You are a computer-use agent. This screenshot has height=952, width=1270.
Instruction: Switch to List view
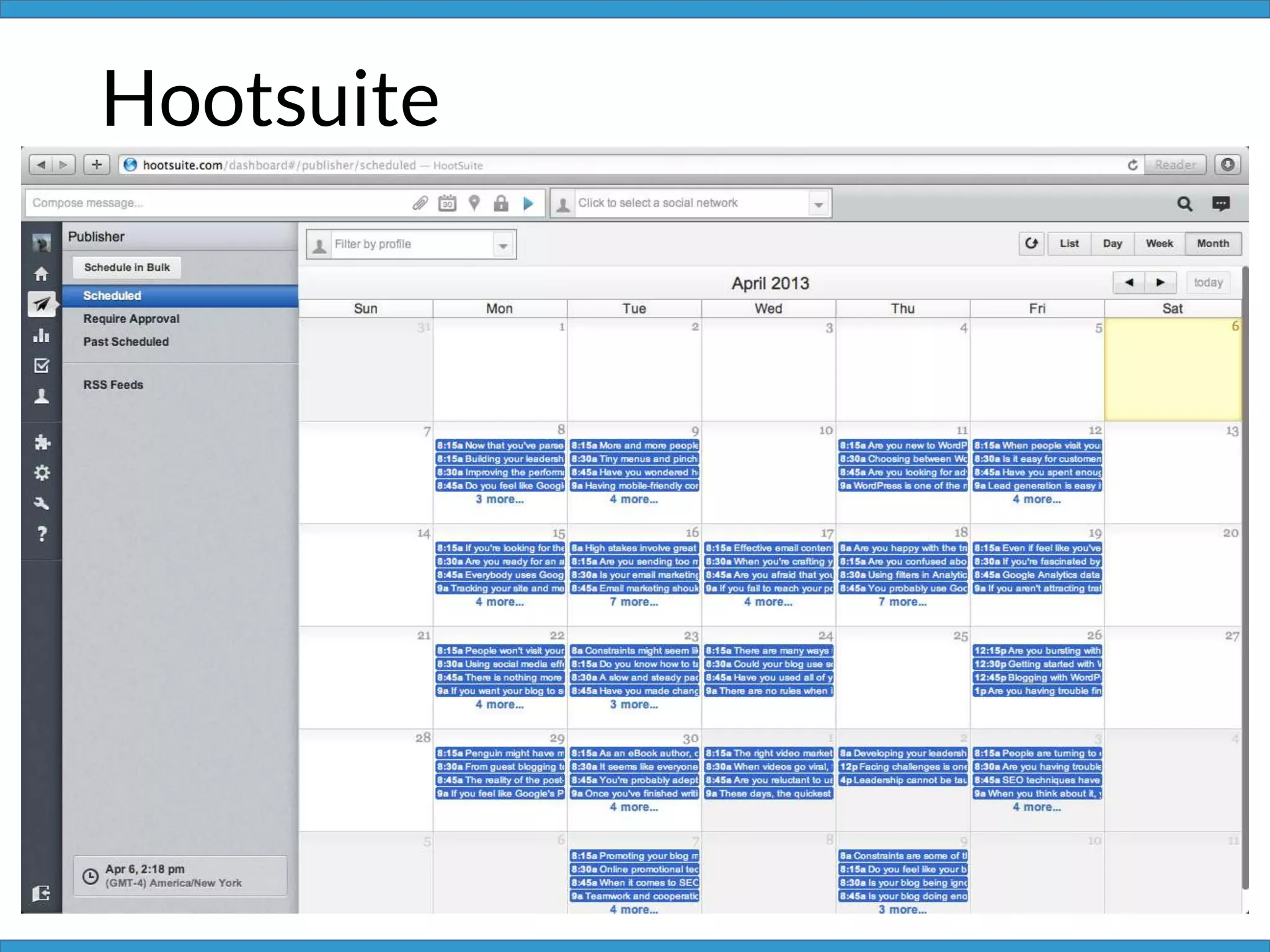pos(1069,244)
